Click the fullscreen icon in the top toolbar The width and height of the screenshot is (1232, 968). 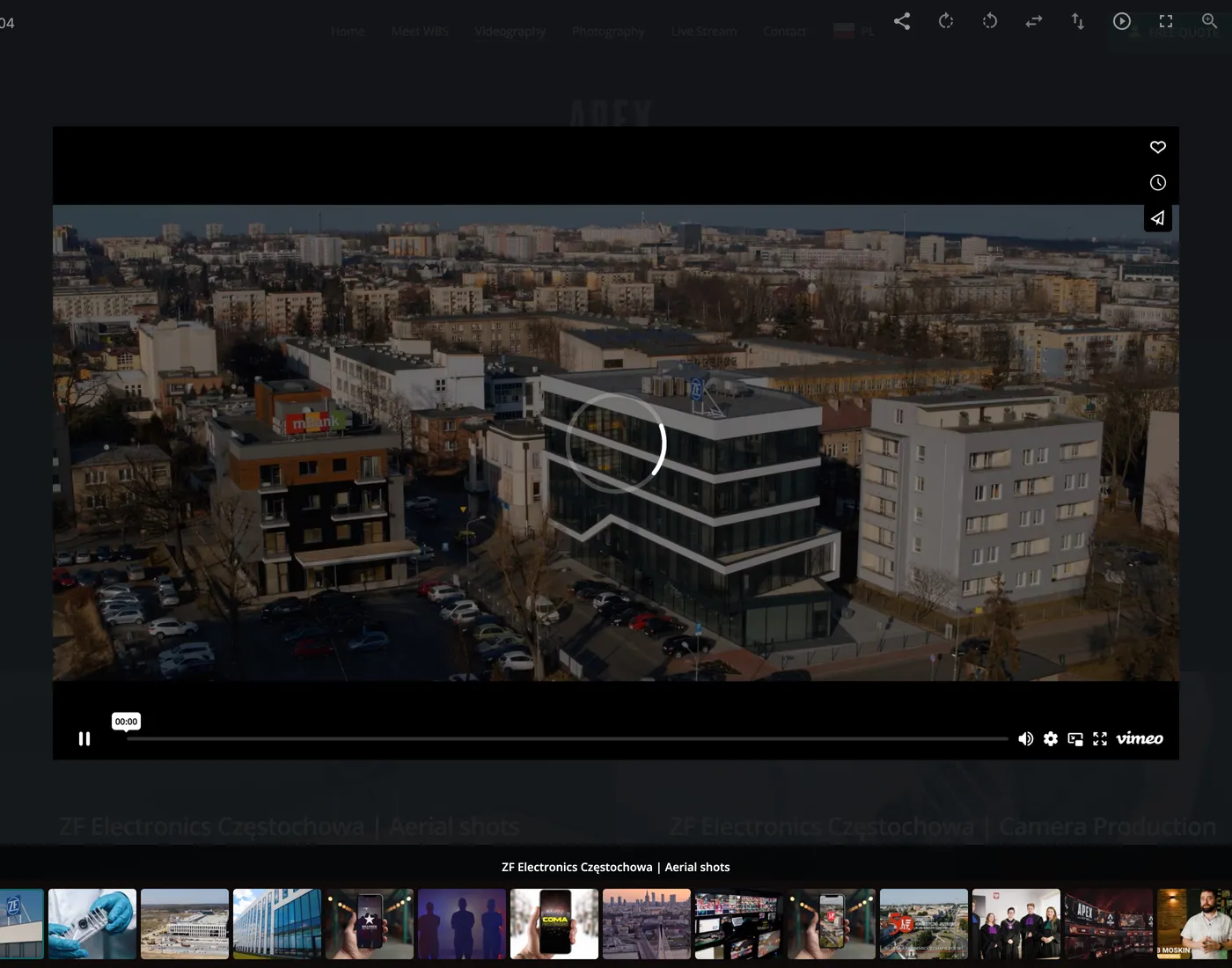[x=1166, y=21]
